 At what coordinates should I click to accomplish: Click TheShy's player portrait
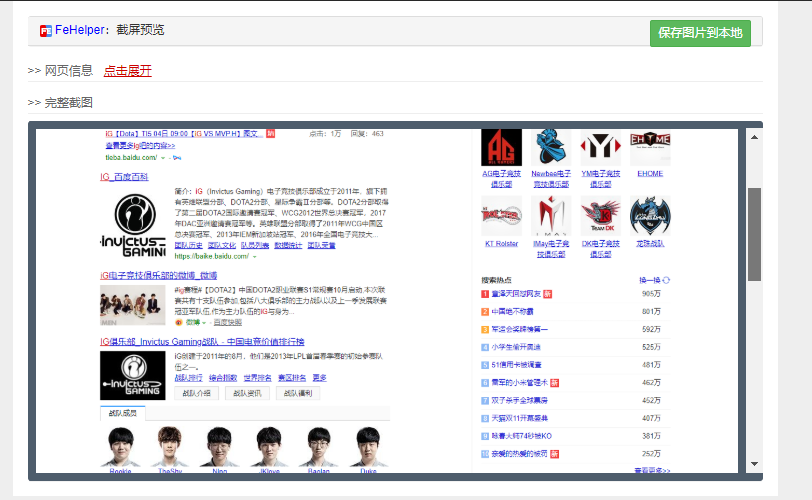[170, 447]
